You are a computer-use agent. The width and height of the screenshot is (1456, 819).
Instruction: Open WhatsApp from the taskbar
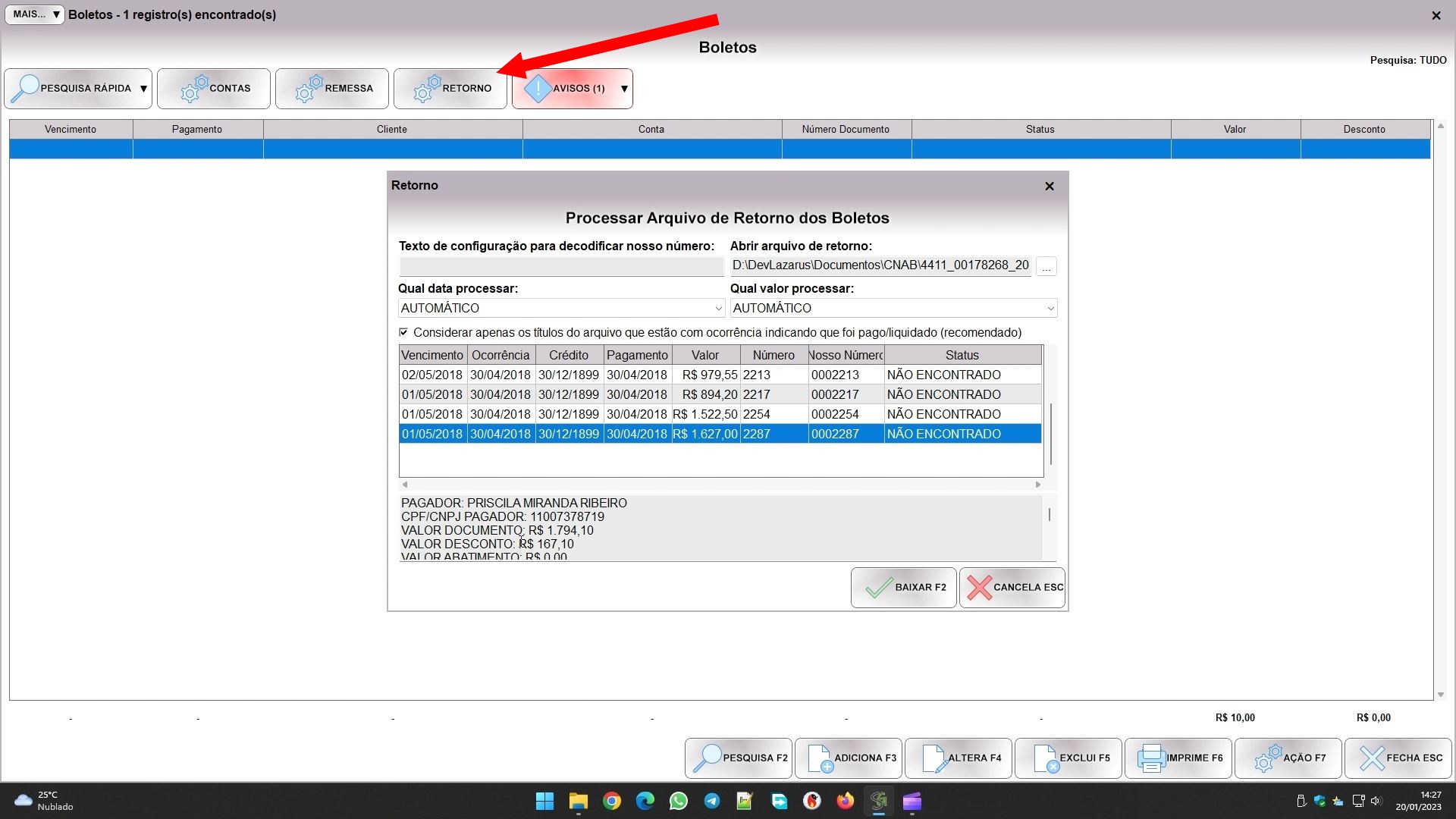[x=678, y=801]
